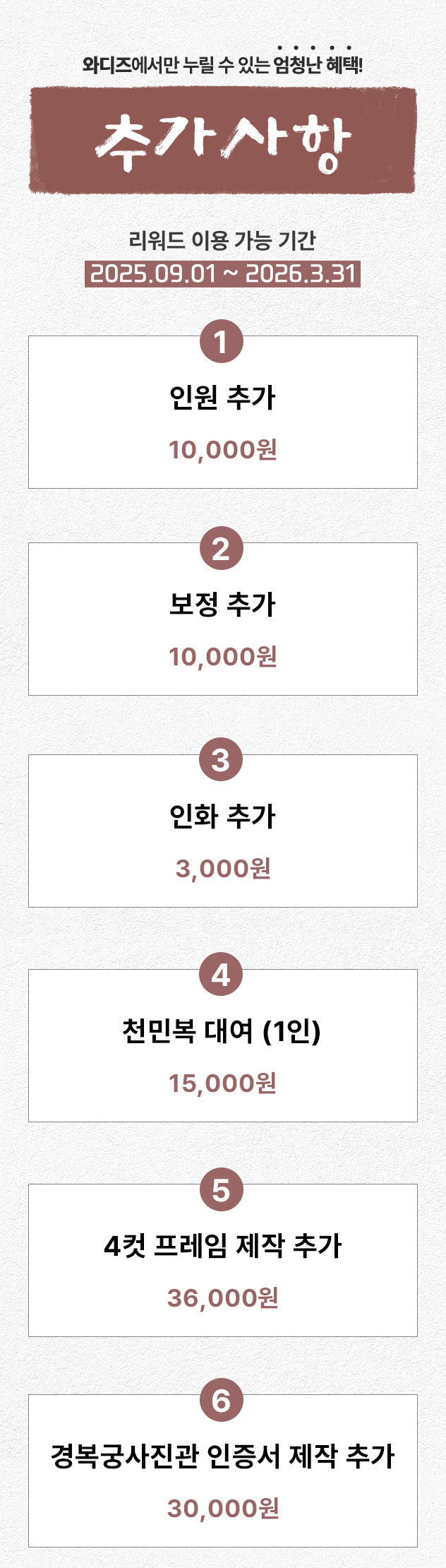
Task: Click the number 1 circle badge
Action: point(222,342)
